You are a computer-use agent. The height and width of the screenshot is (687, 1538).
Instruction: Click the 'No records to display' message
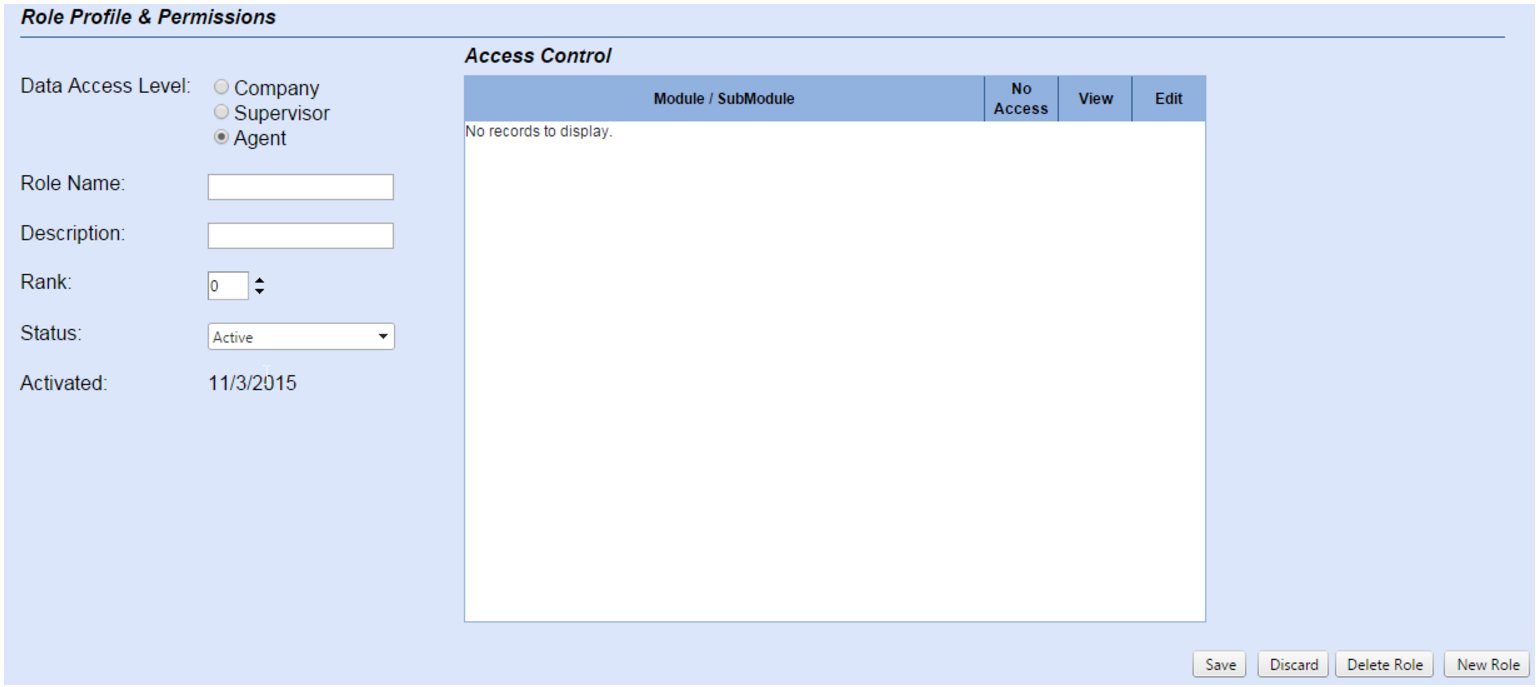(x=539, y=132)
